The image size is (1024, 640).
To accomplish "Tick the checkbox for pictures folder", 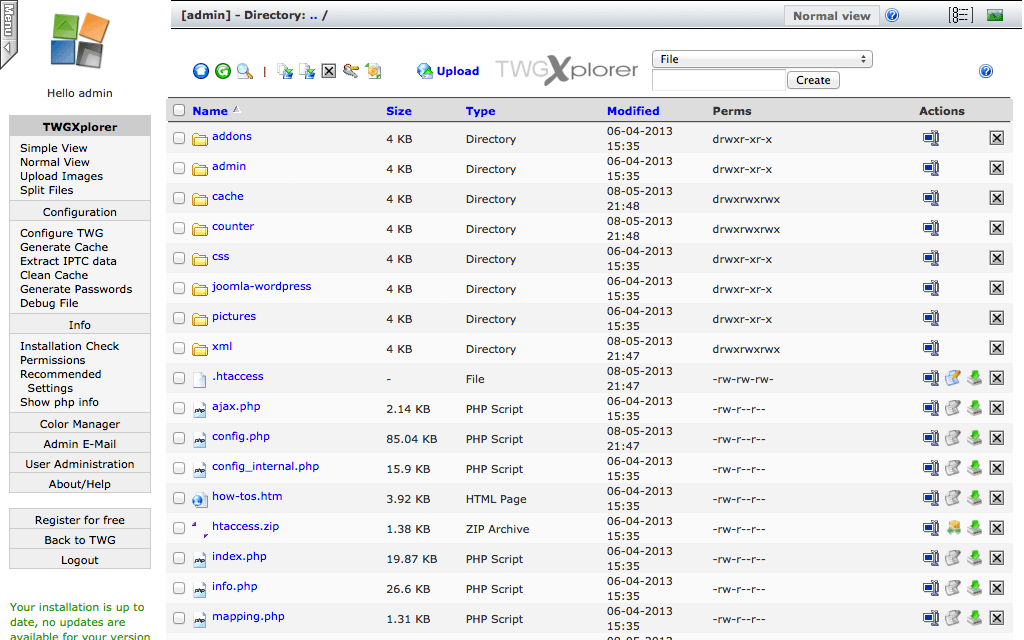I will (x=179, y=318).
